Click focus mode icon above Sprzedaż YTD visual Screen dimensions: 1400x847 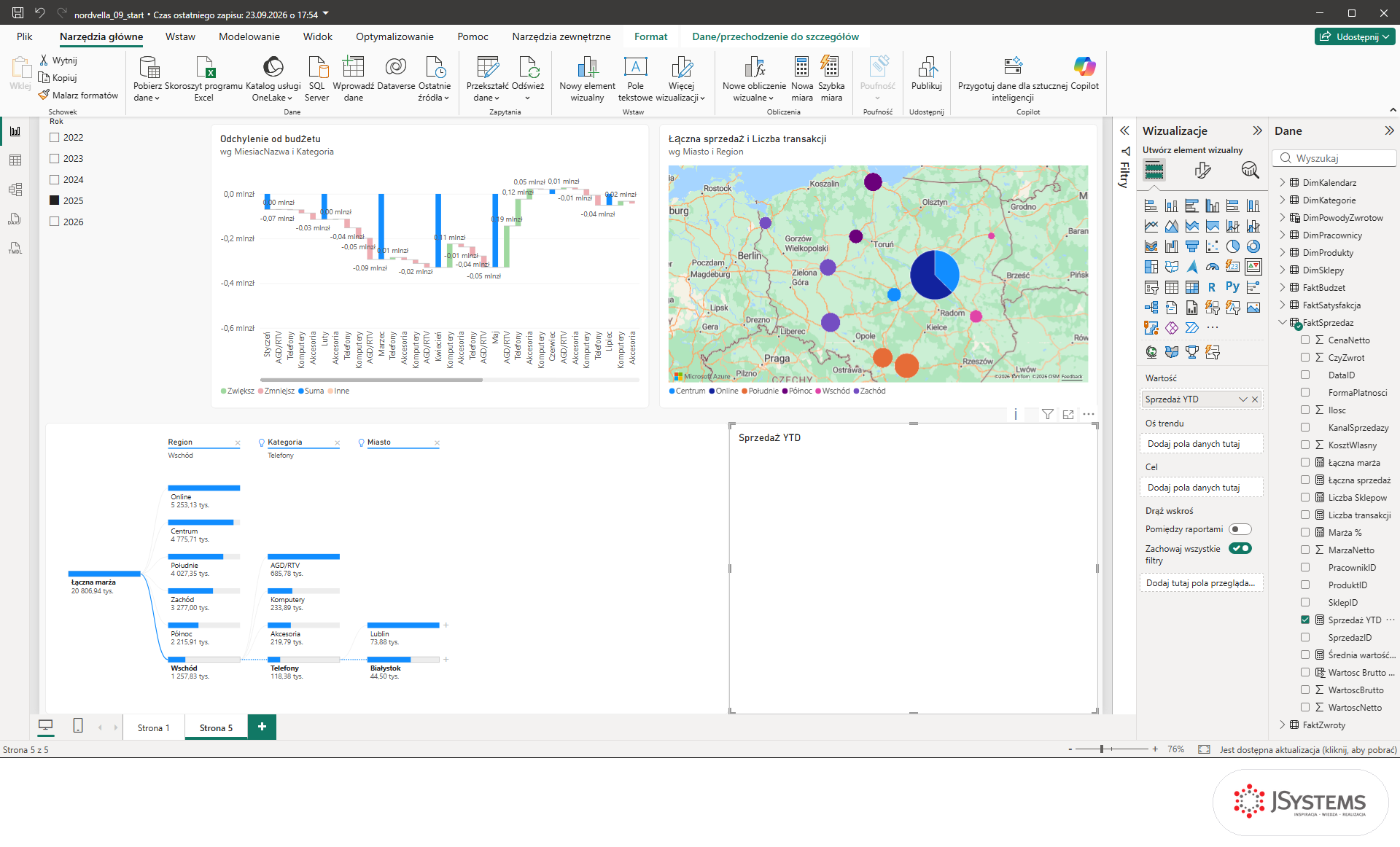tap(1068, 414)
